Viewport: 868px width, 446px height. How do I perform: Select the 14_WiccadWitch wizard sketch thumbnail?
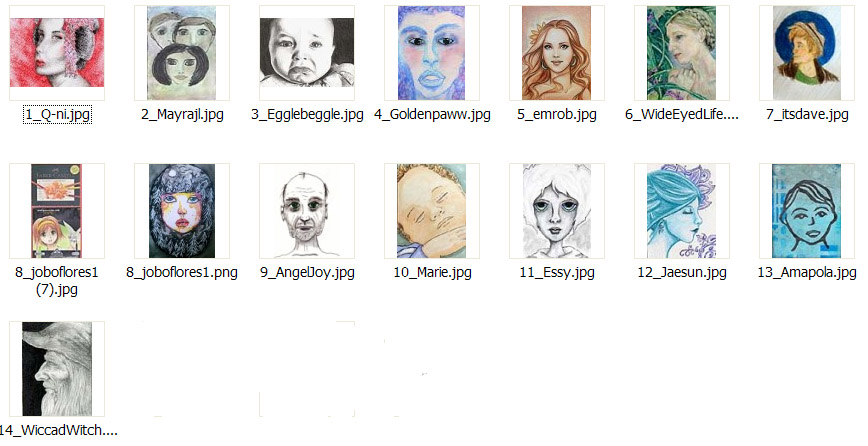click(56, 369)
